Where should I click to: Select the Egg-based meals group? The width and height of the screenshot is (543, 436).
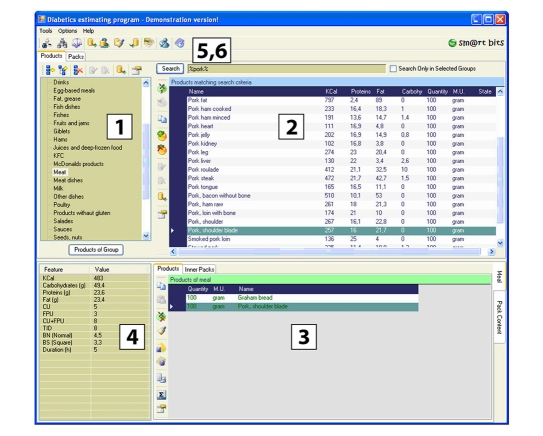click(74, 90)
